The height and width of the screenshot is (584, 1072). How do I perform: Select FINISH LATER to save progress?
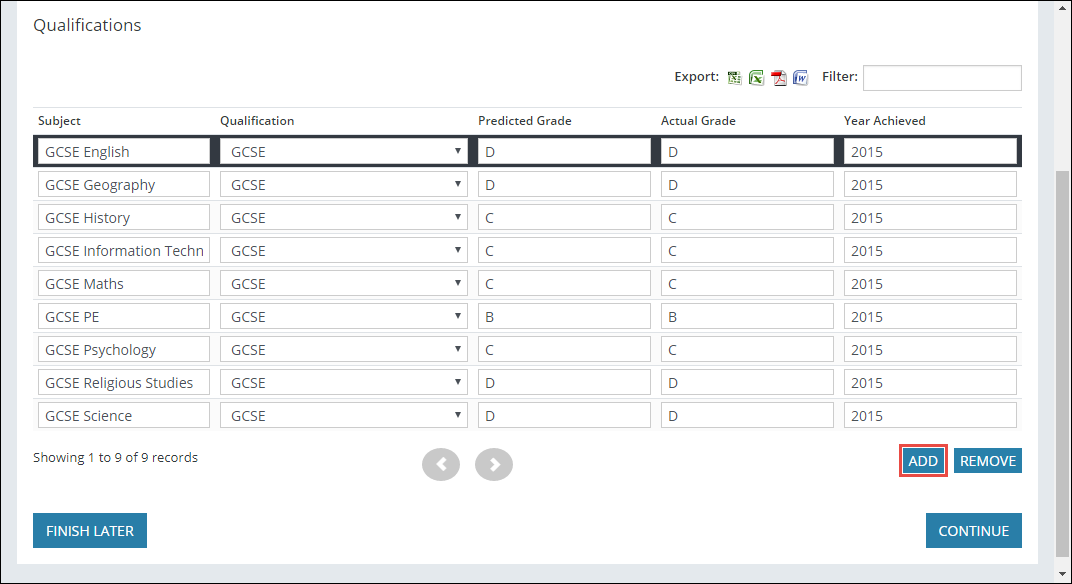pos(89,530)
